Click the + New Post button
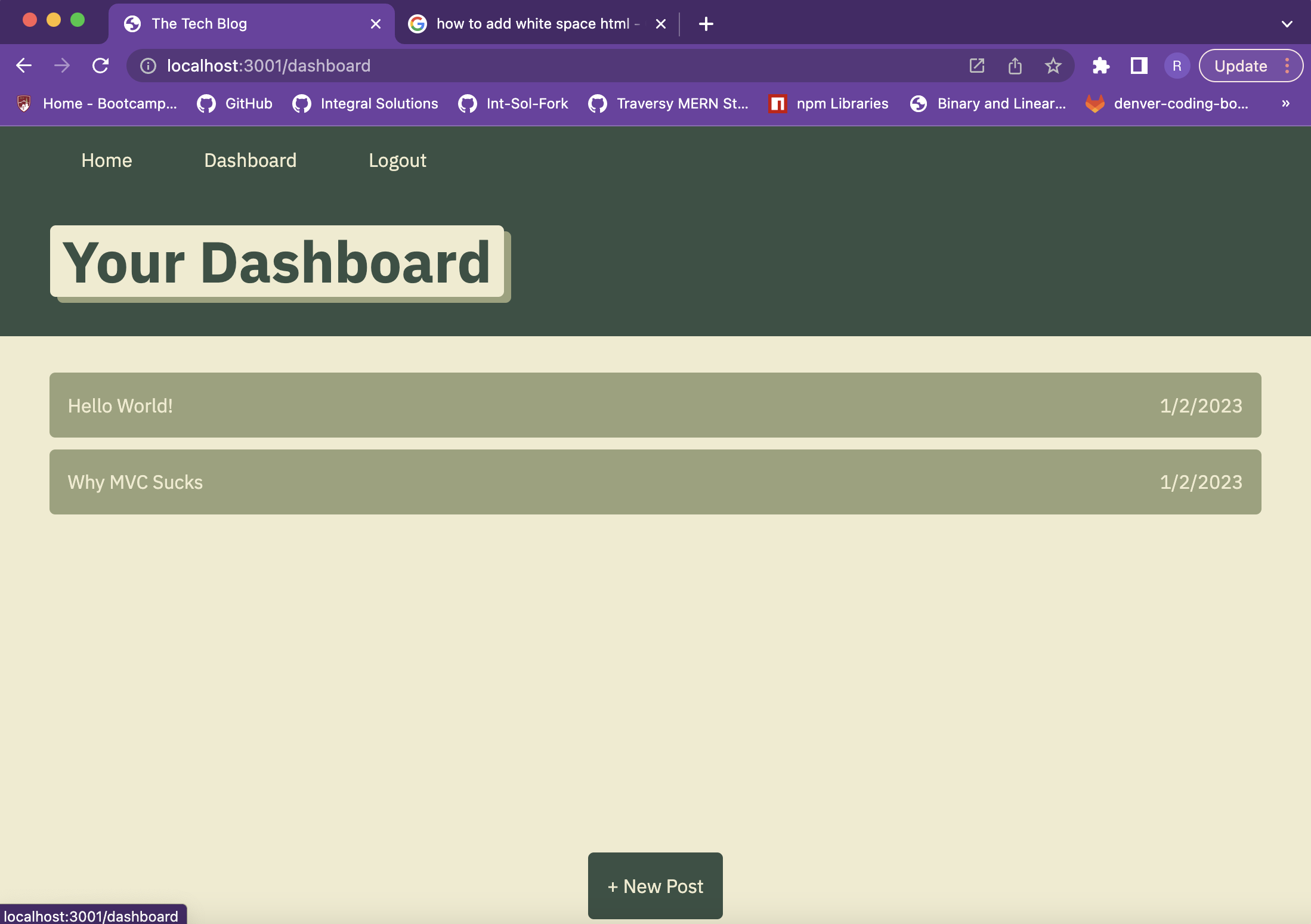The width and height of the screenshot is (1311, 924). click(655, 885)
